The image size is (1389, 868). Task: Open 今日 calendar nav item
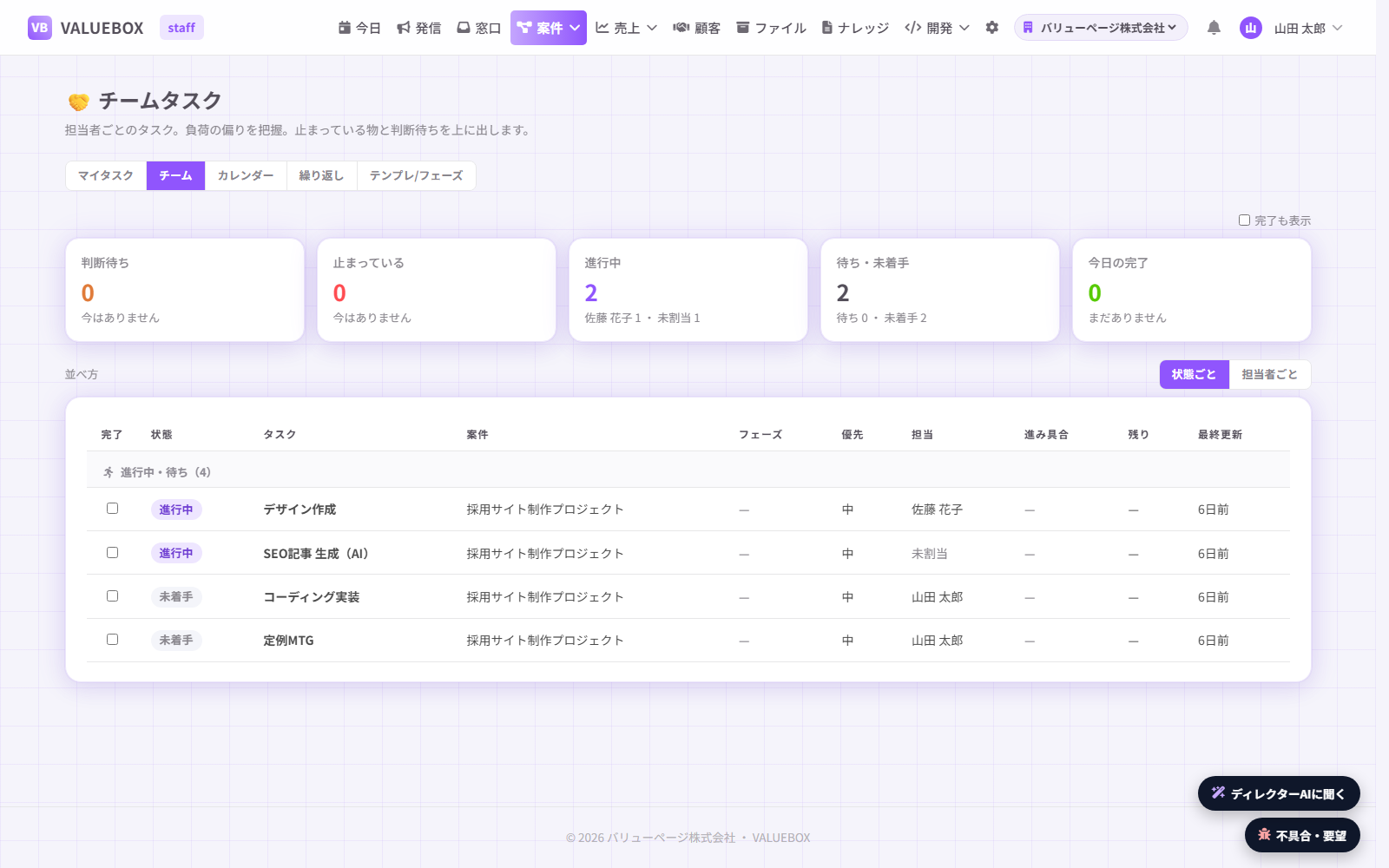pyautogui.click(x=359, y=28)
